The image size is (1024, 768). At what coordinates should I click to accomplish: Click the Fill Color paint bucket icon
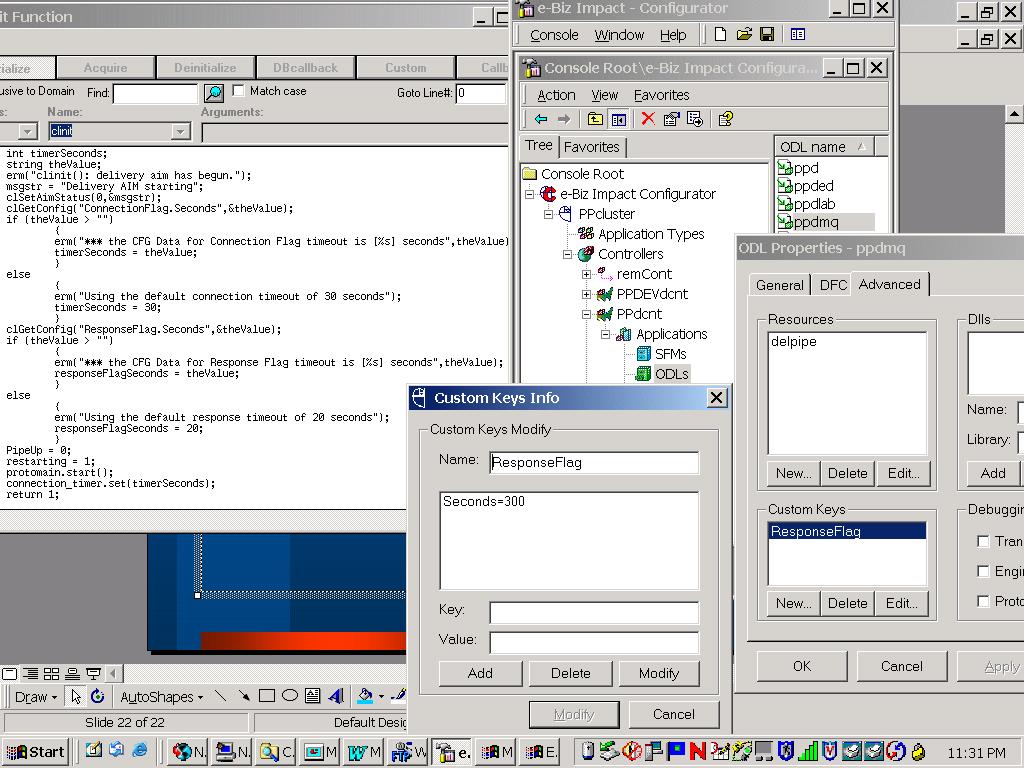365,696
